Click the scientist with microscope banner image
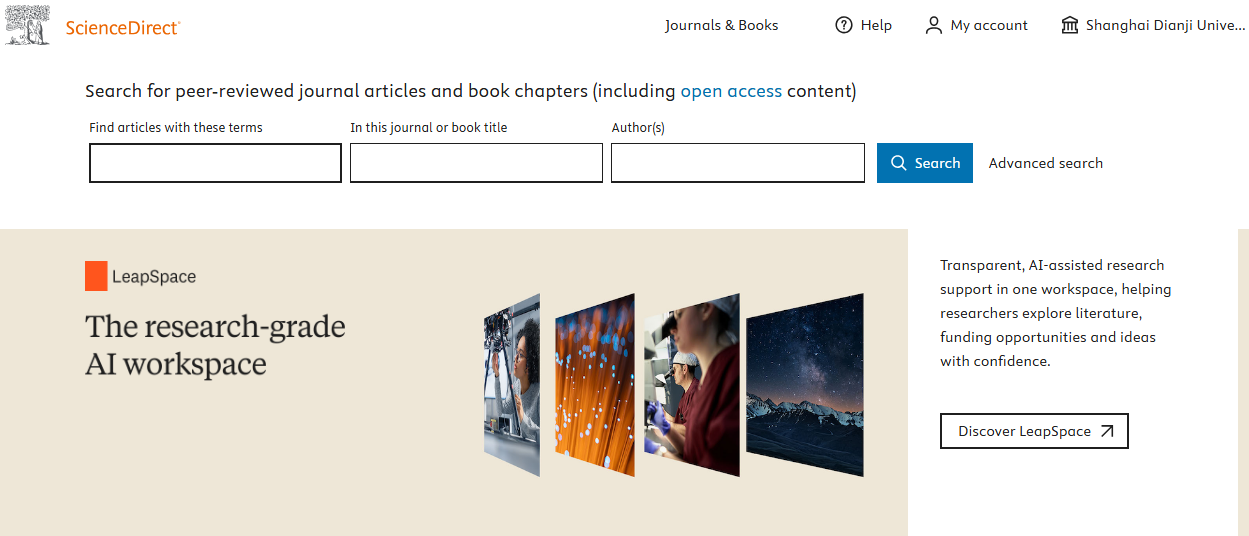Viewport: 1249px width, 536px height. click(512, 385)
